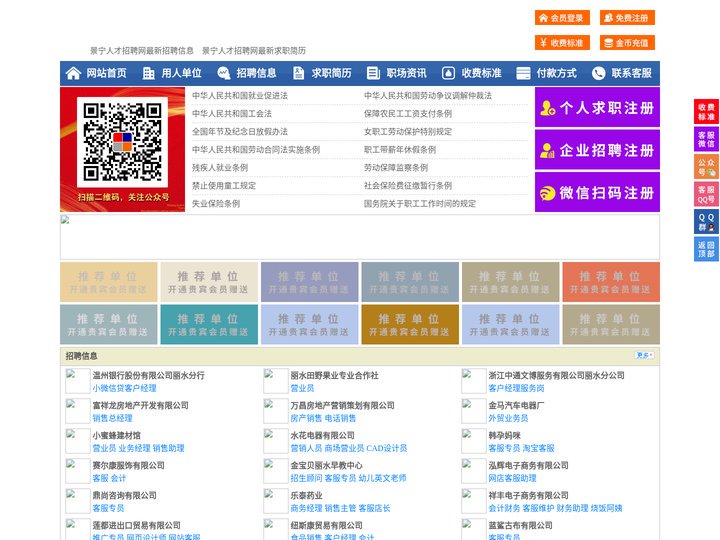Click the QR code image
This screenshot has height=540, width=720.
[x=122, y=141]
